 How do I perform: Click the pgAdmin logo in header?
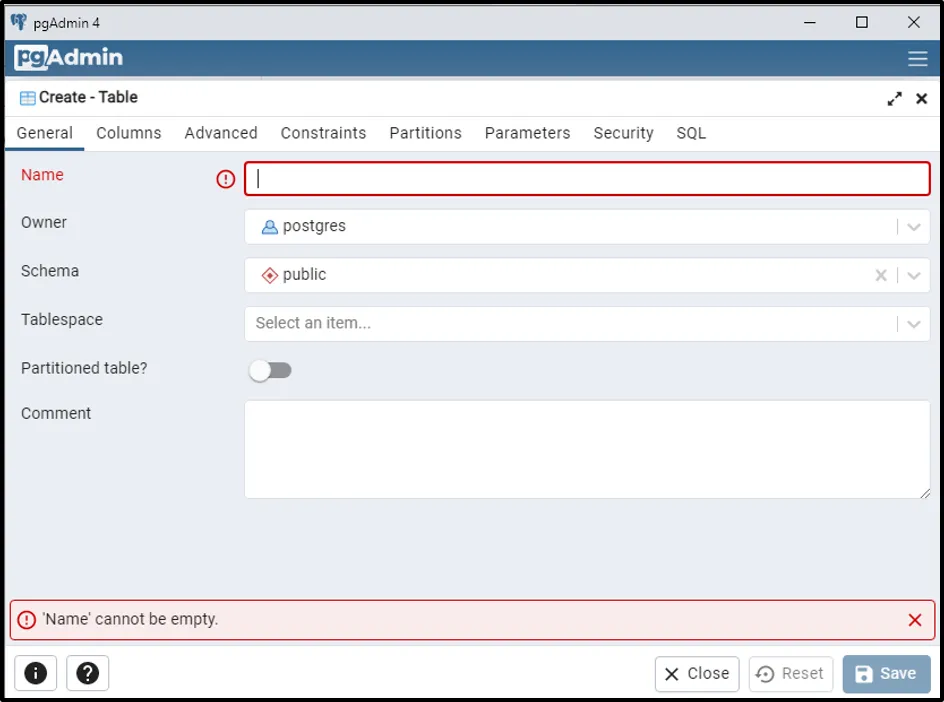click(69, 58)
